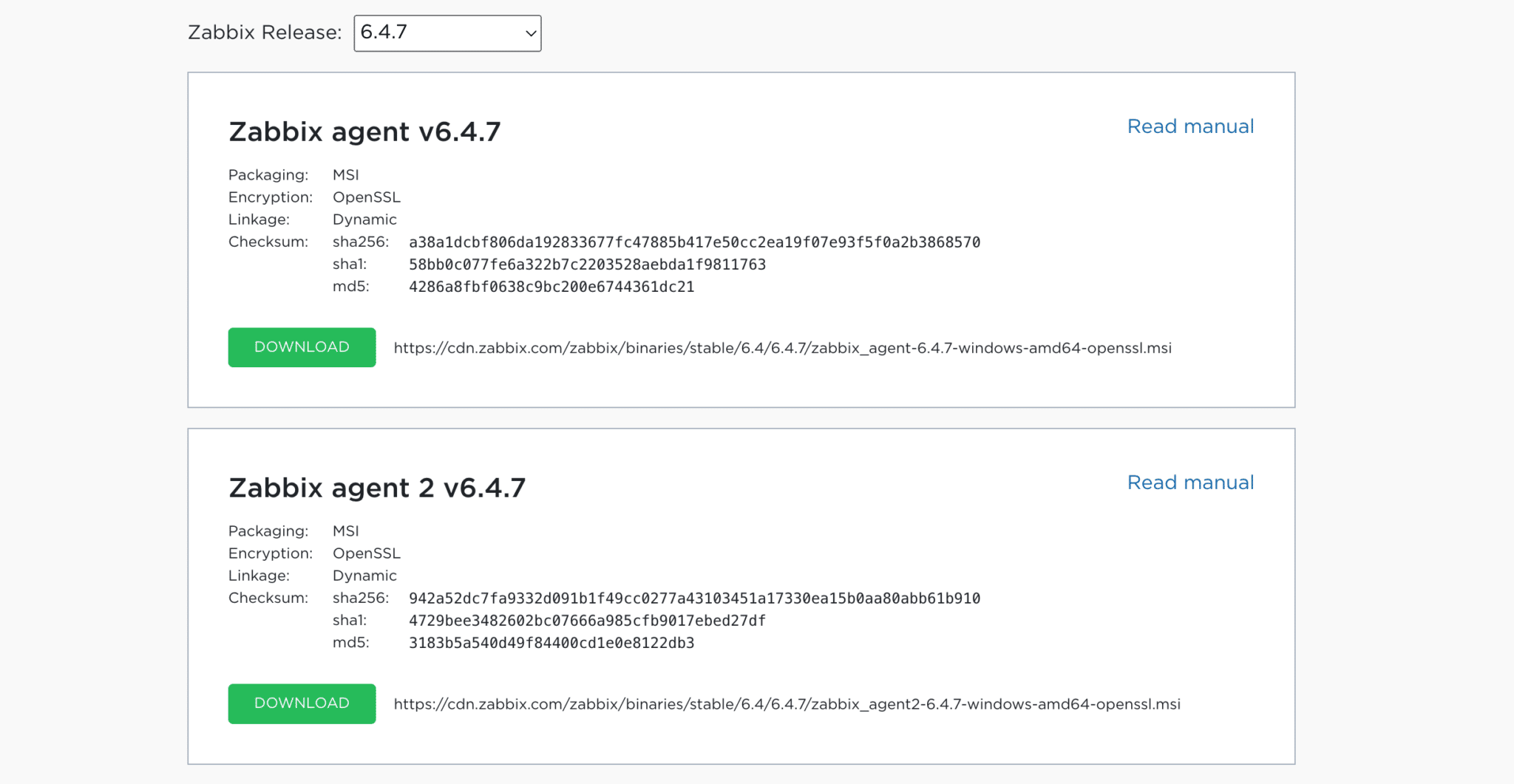
Task: Click the zabbix_agent-6.4.7 MSI download URL
Action: tap(782, 347)
